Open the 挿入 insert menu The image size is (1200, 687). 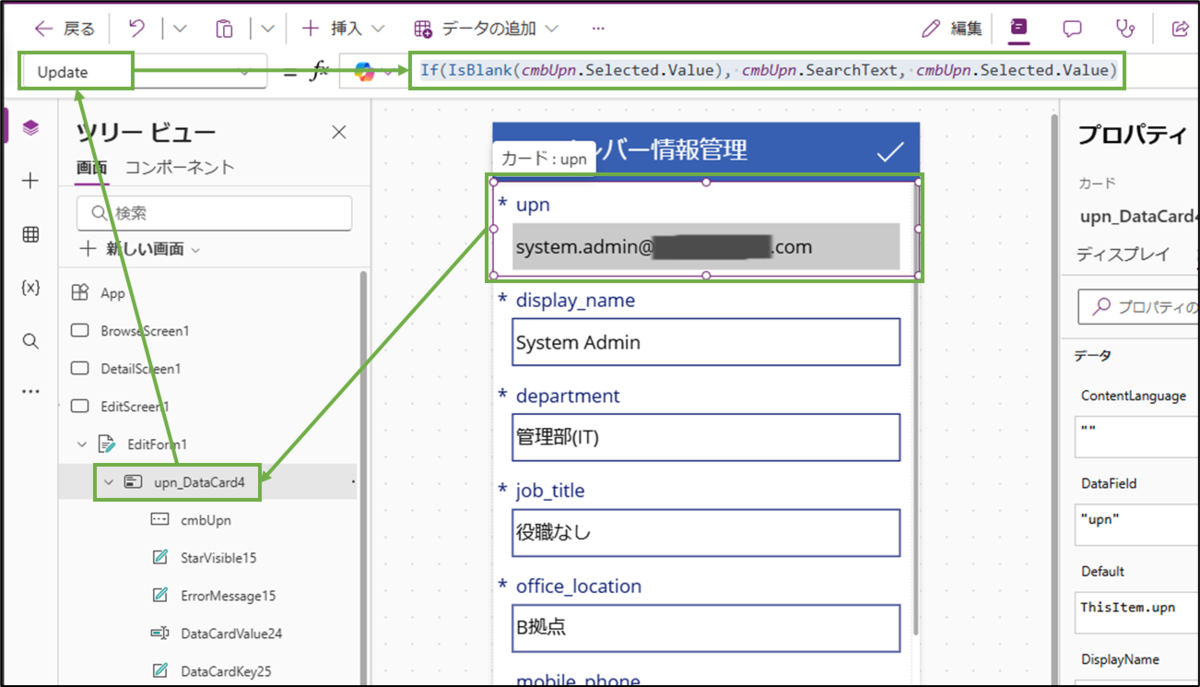[343, 28]
